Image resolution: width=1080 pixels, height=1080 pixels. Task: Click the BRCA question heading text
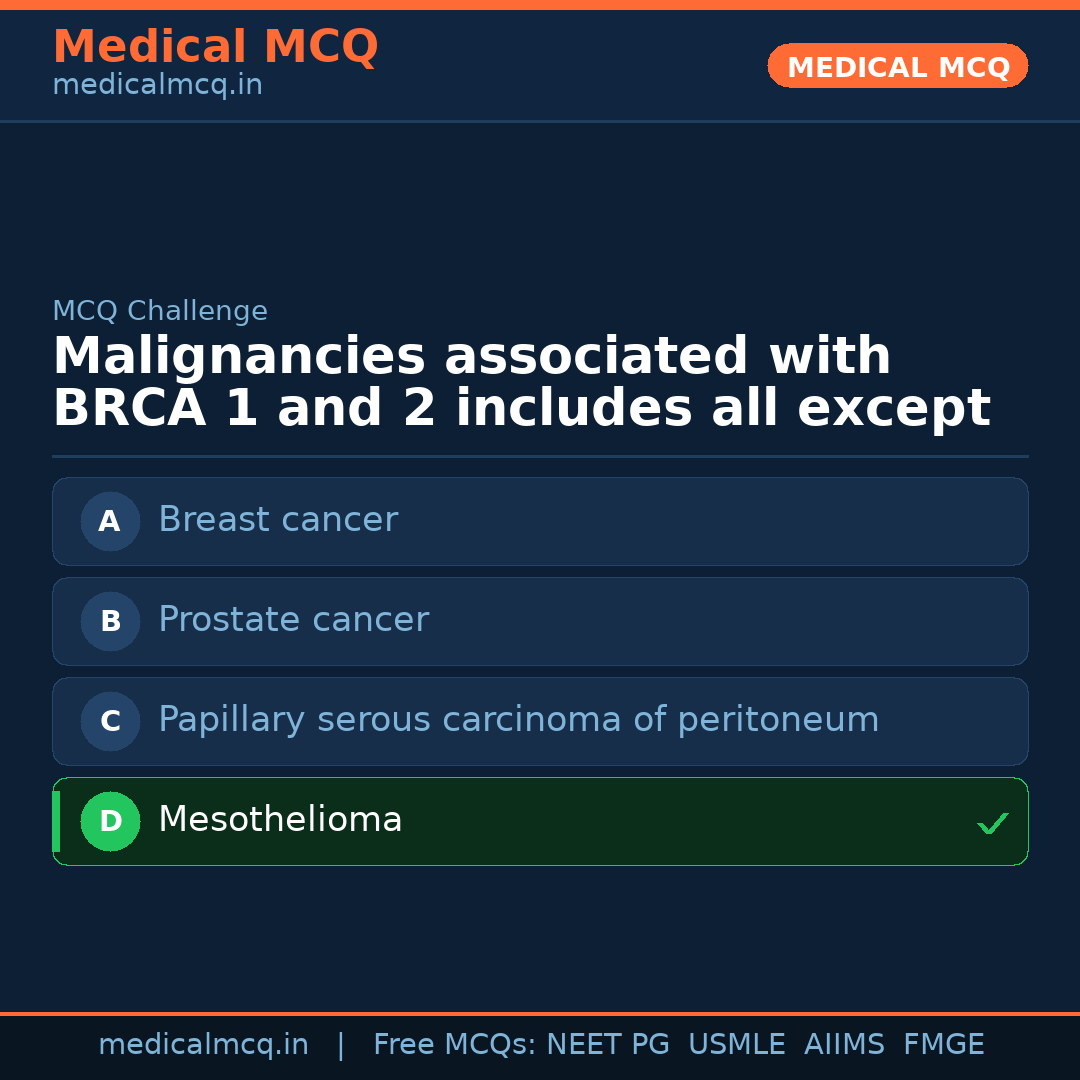520,383
